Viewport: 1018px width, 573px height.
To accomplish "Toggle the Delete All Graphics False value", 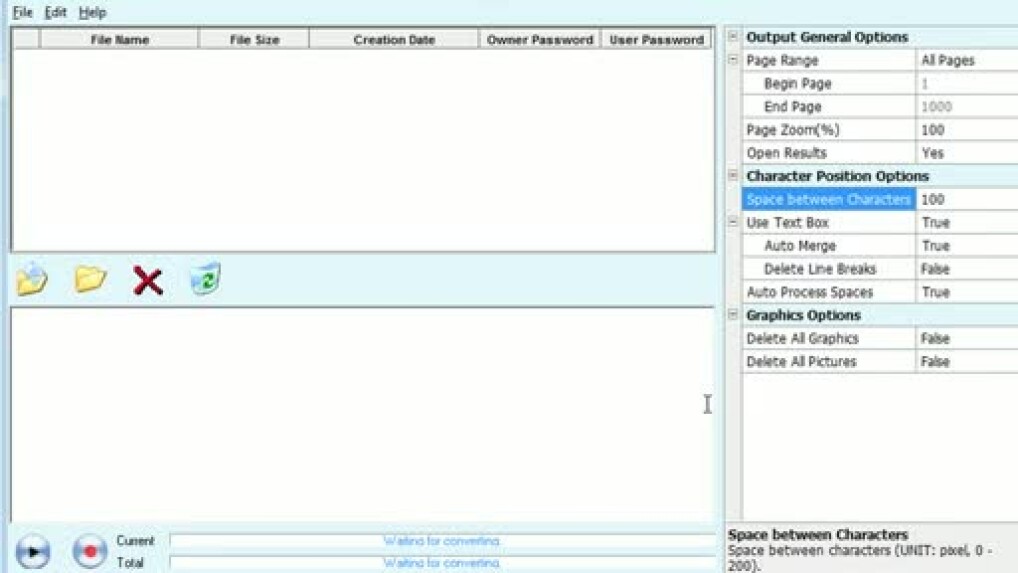I will 965,339.
